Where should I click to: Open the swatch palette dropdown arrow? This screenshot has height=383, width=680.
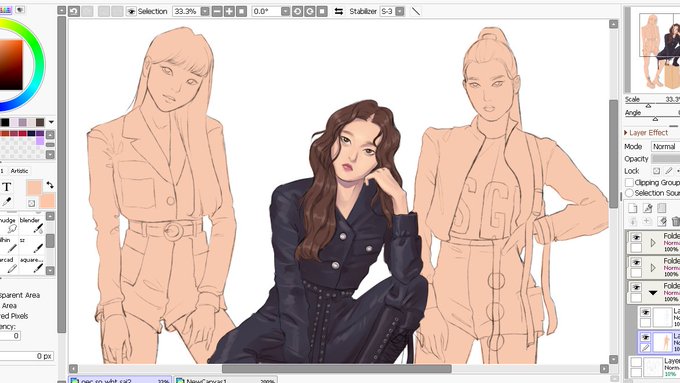(51, 122)
